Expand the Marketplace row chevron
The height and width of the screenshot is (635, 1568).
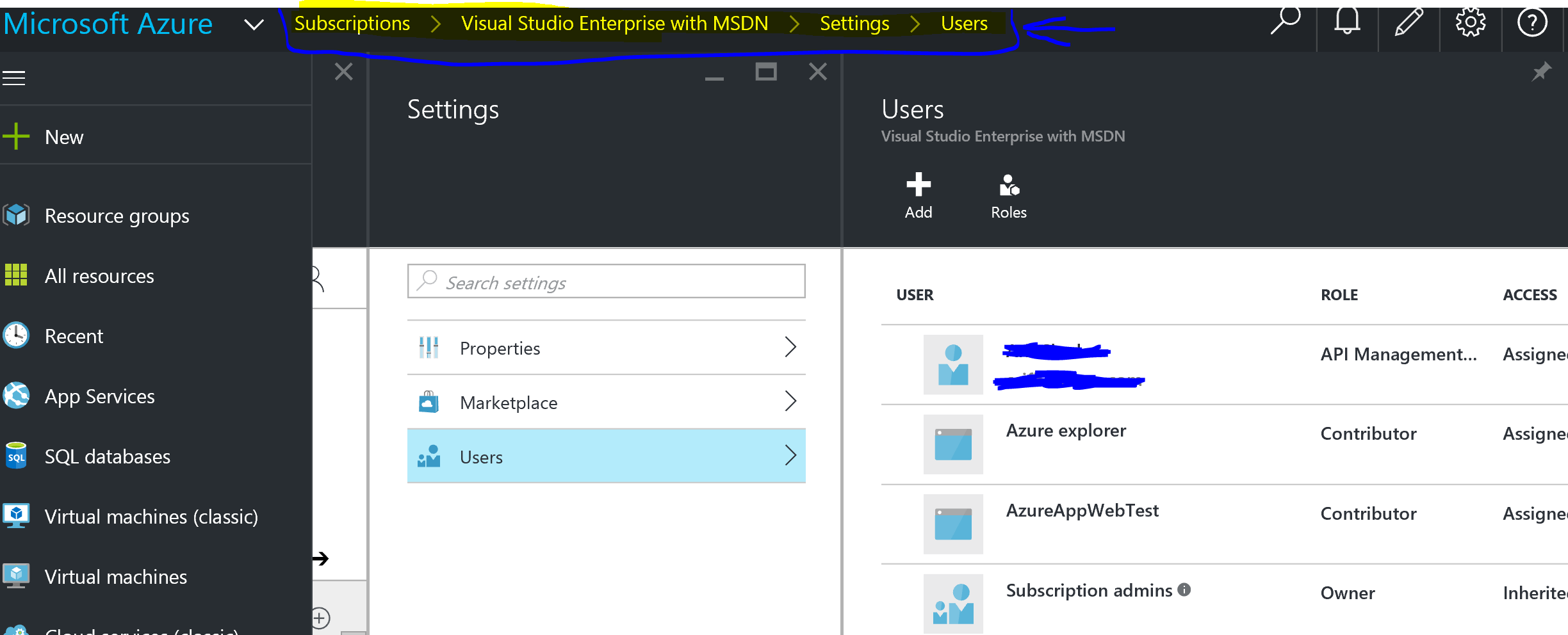790,401
